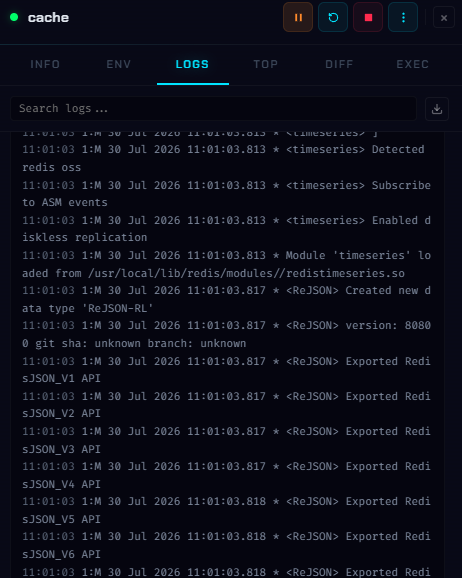Image resolution: width=462 pixels, height=578 pixels.
Task: Select log line 'version: 80800 git sha'
Action: tap(226, 334)
